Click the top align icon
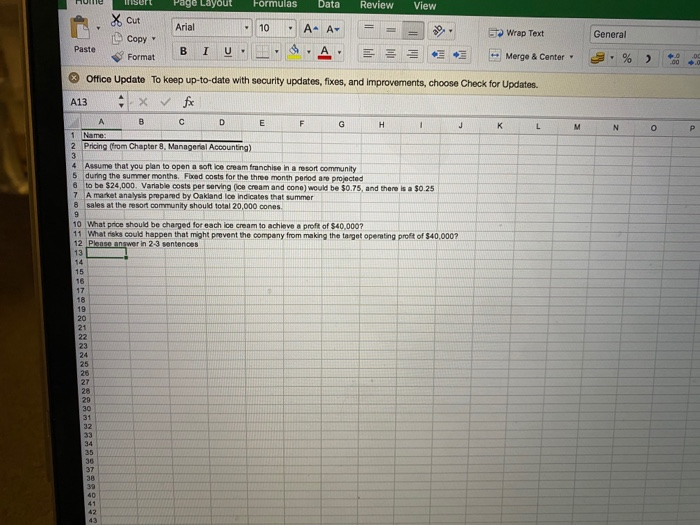Image resolution: width=700 pixels, height=525 pixels. point(369,29)
